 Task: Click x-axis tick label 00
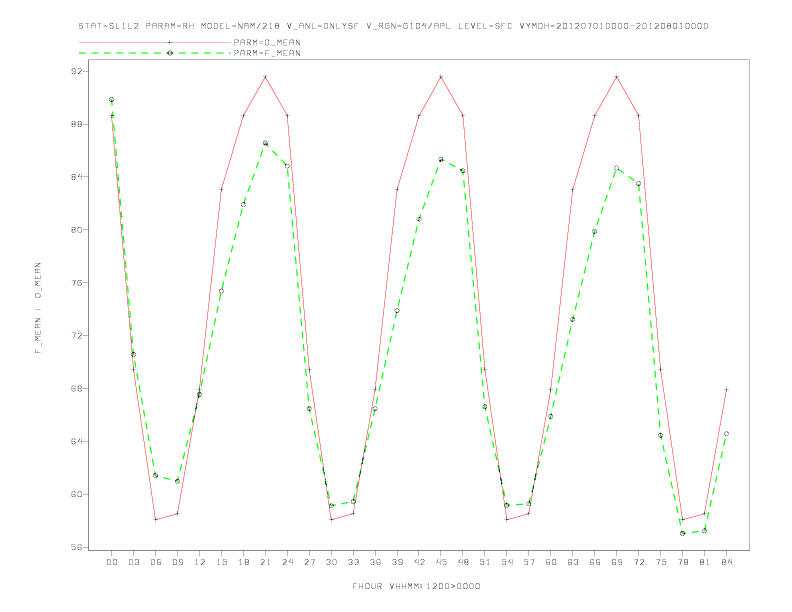point(112,562)
